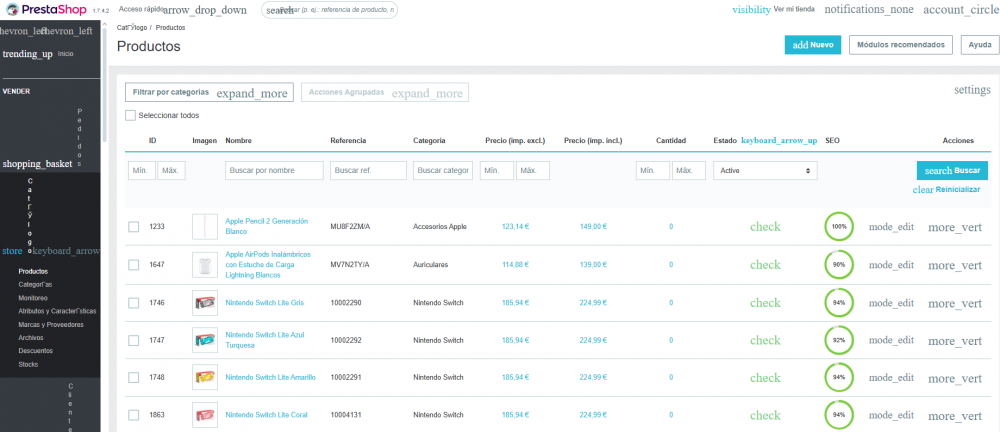The height and width of the screenshot is (432, 1000).
Task: Click the Nuevo add product button
Action: point(812,45)
